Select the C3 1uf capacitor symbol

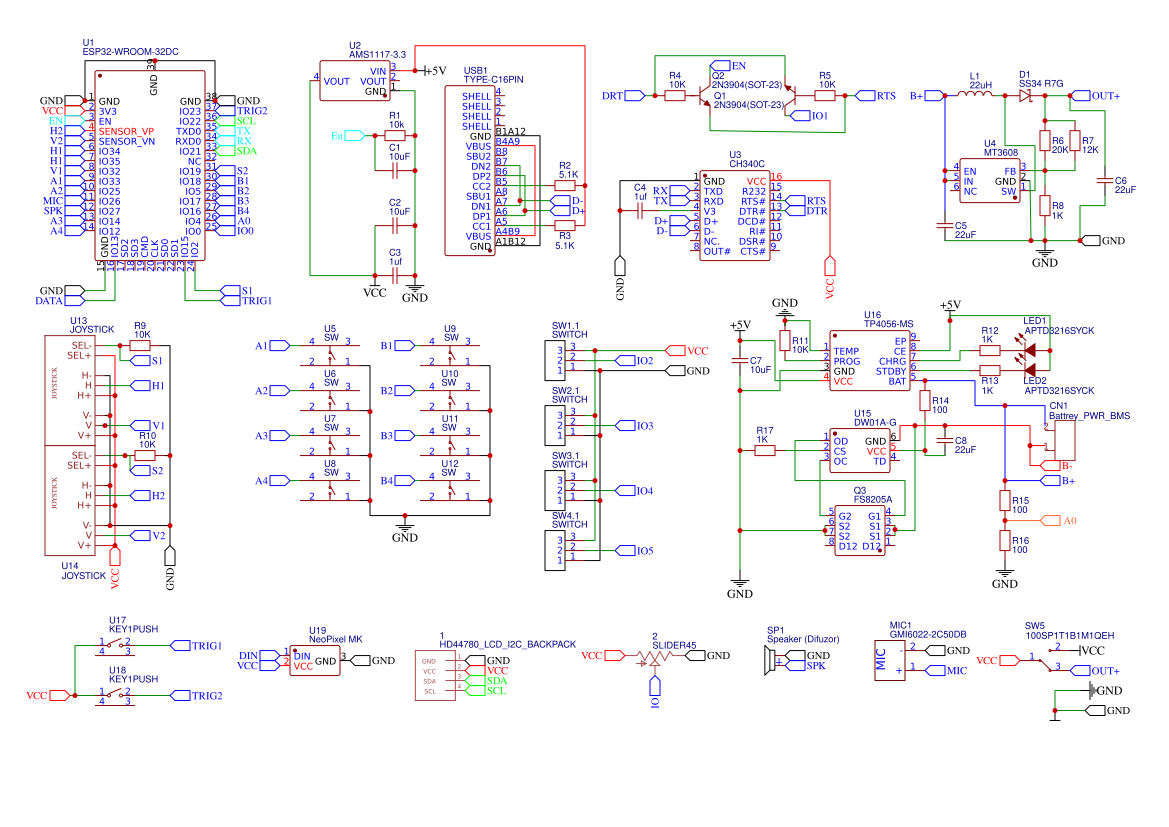coord(396,276)
